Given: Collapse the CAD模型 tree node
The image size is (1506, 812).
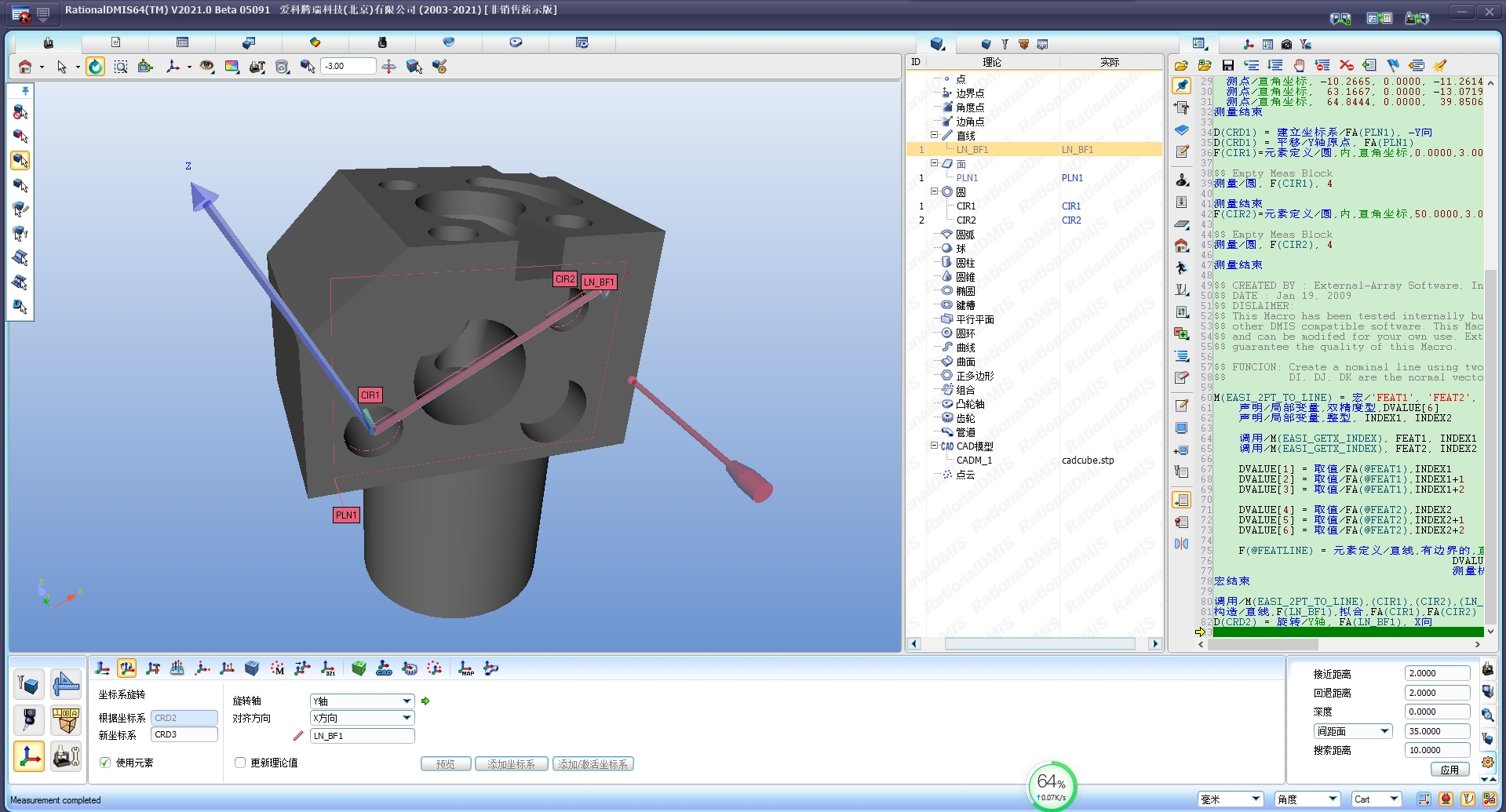Looking at the screenshot, I should pos(934,446).
